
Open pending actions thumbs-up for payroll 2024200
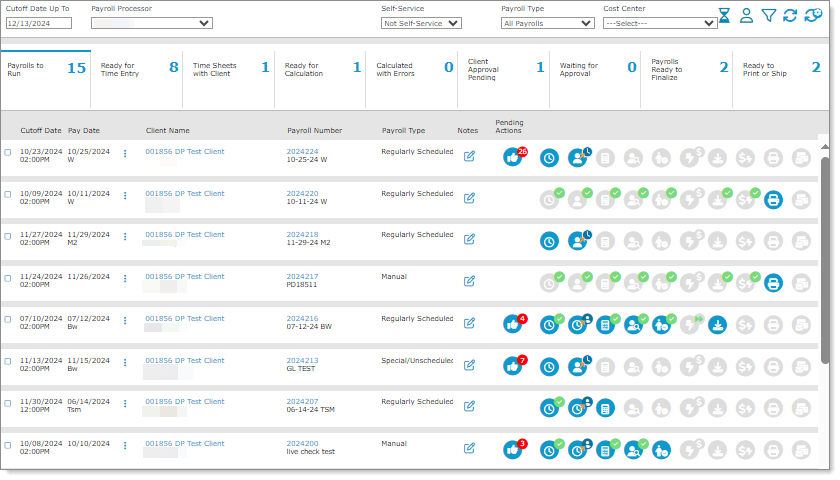coord(513,449)
